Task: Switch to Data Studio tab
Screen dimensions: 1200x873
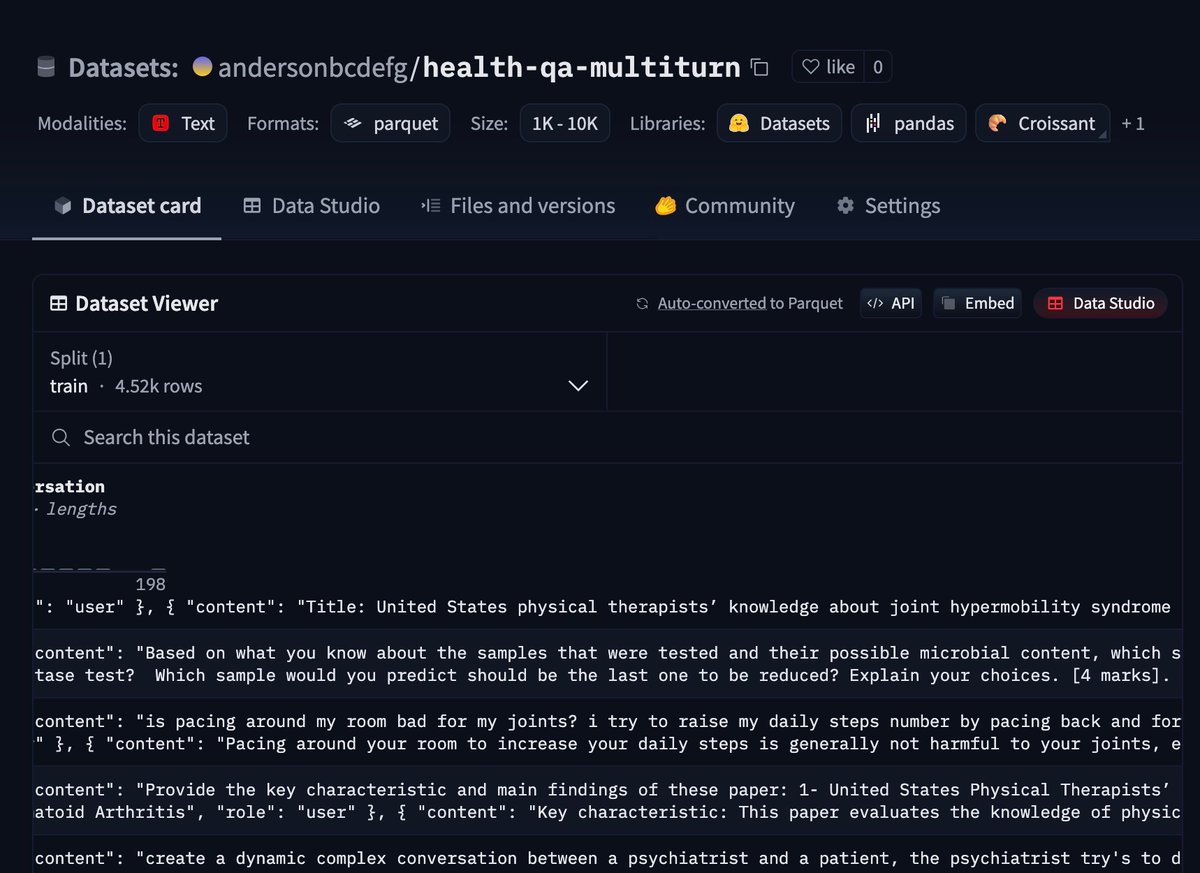Action: tap(311, 206)
